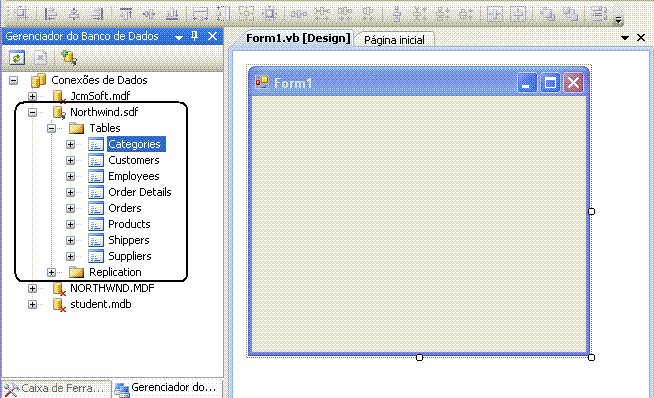
Task: Expand the JcmSoft.mdf connection
Action: [32, 96]
